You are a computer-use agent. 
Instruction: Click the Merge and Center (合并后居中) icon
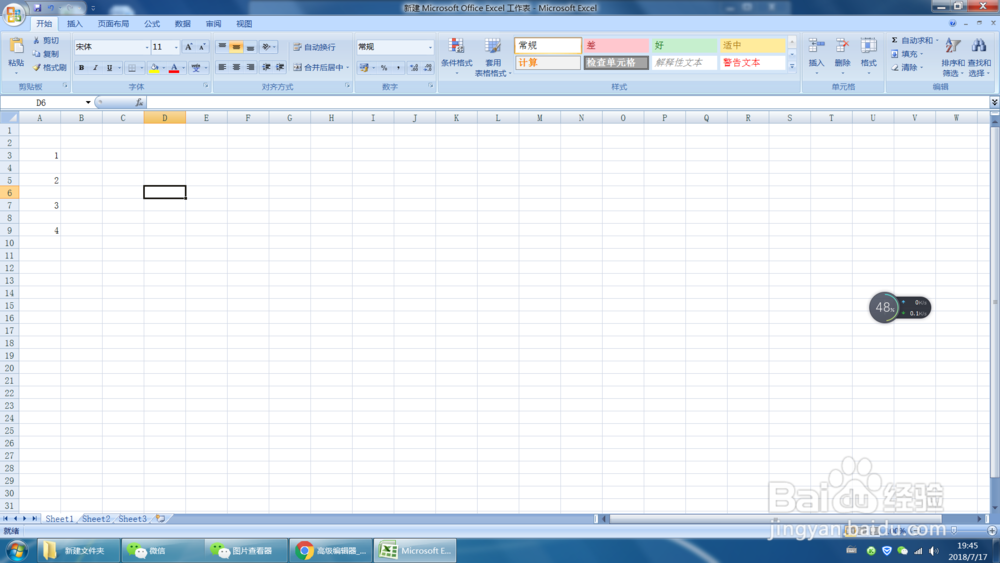click(297, 67)
